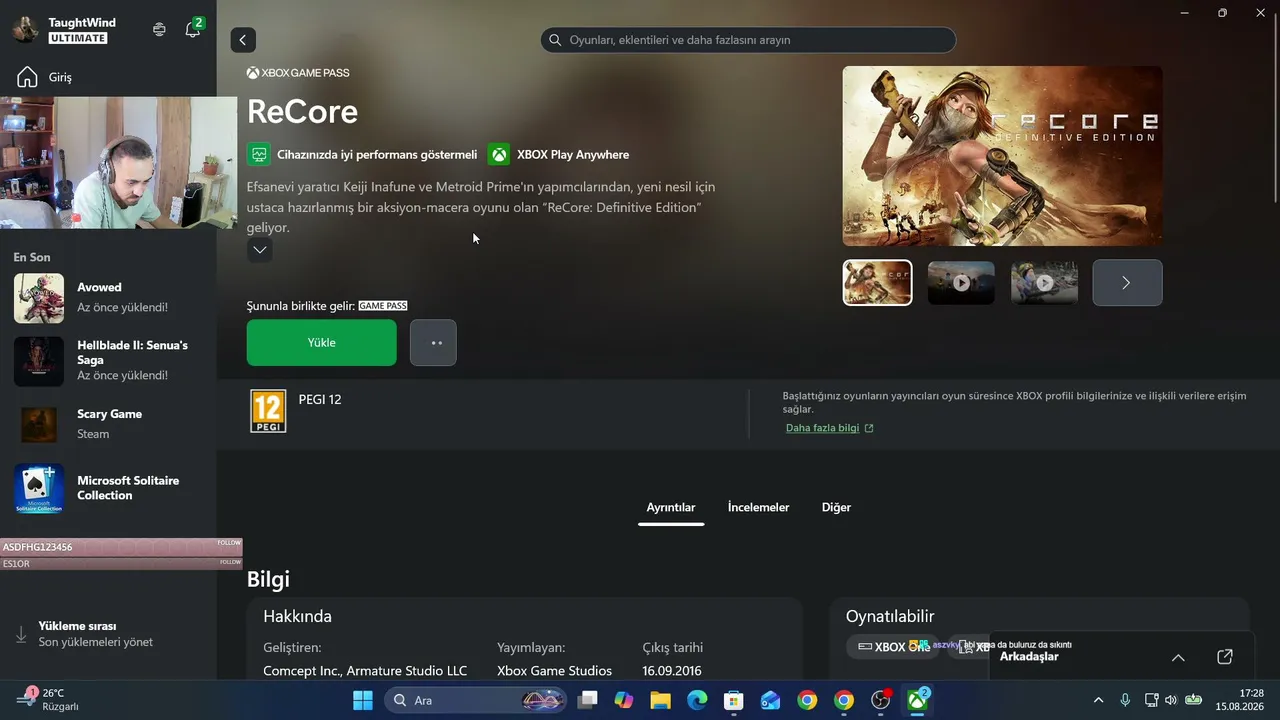Open Microsoft Store from taskbar

pos(734,700)
